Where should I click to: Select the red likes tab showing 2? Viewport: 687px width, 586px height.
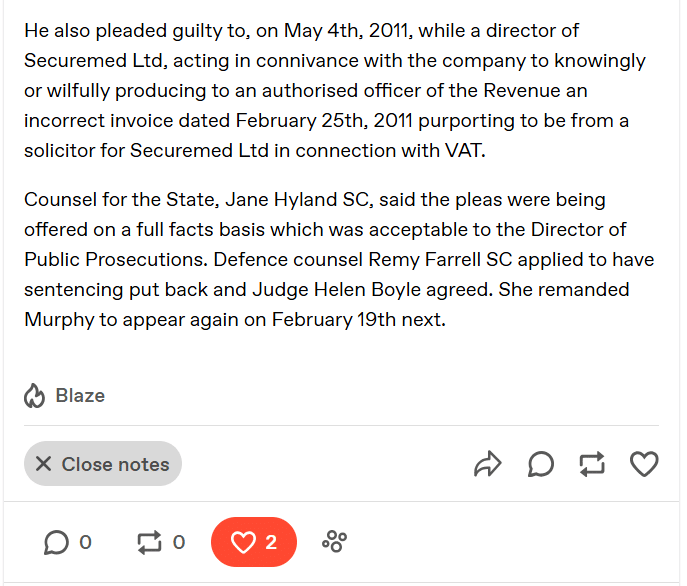tap(254, 542)
